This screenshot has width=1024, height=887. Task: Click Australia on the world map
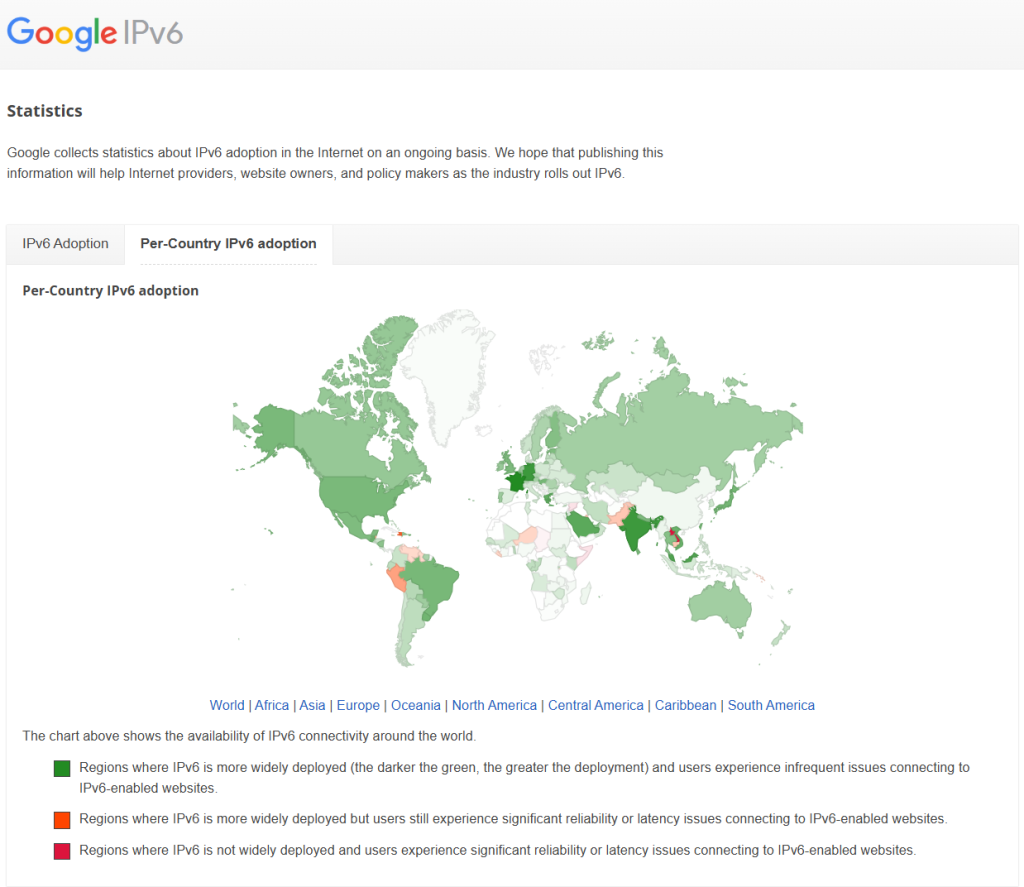point(720,605)
